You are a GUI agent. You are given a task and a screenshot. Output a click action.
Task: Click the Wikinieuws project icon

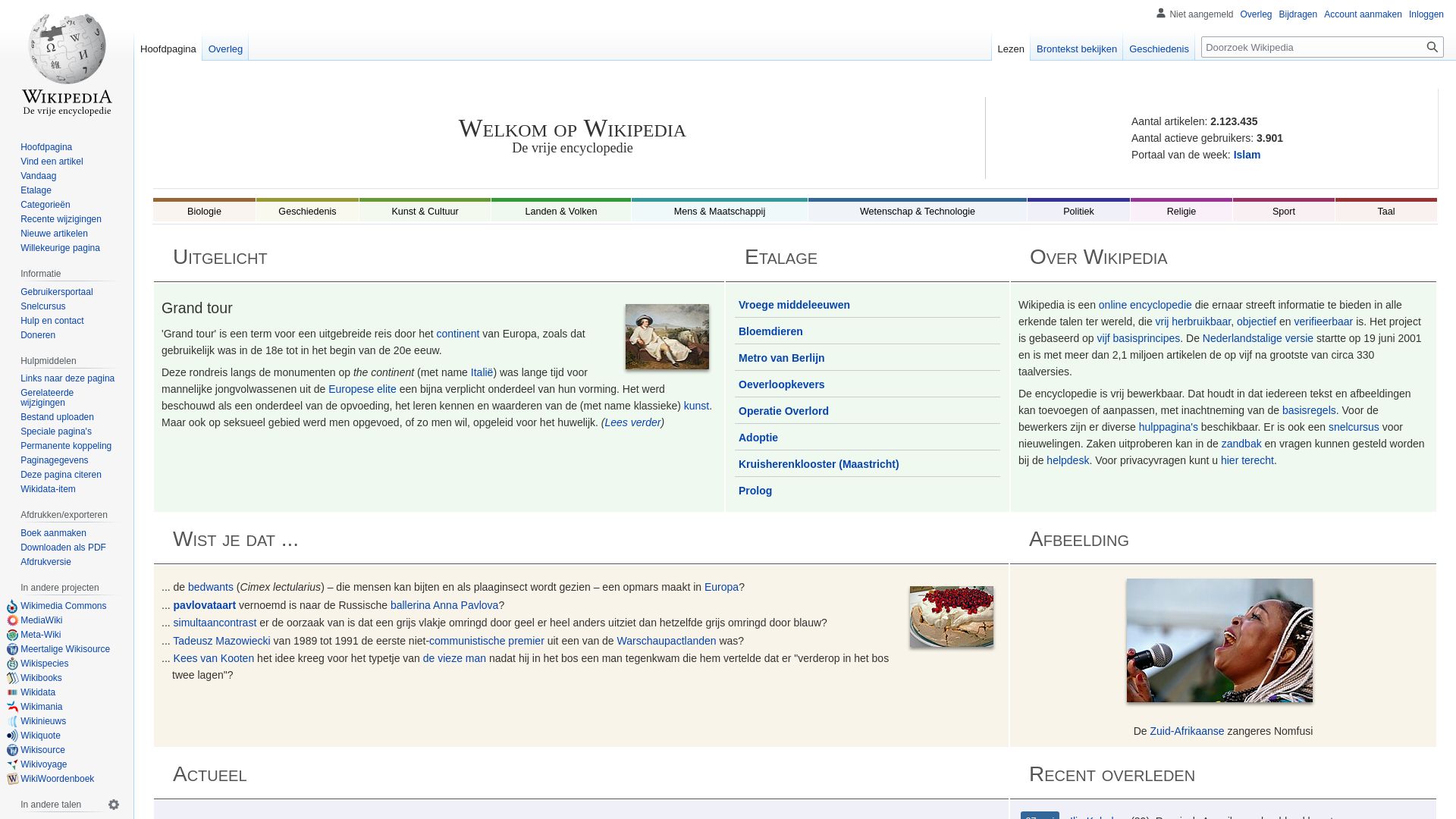[x=12, y=721]
